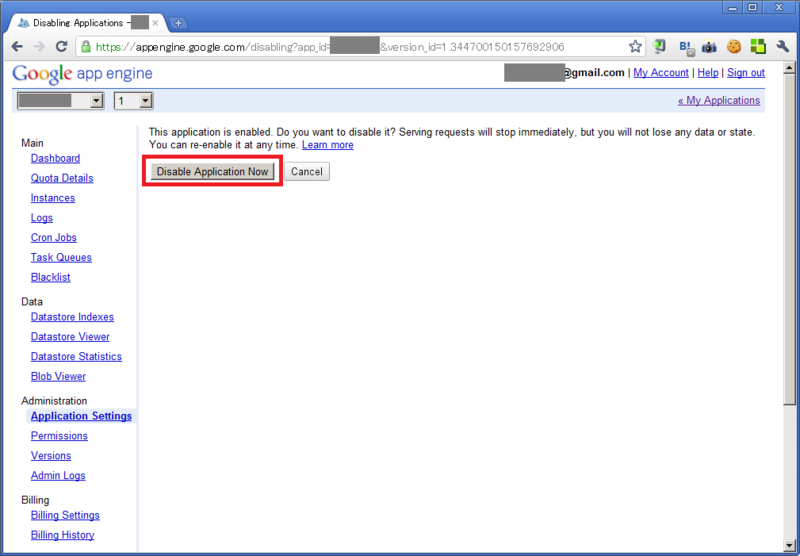Bookmark this page with the star icon
Screen dimensions: 800x556
pyautogui.click(x=635, y=47)
